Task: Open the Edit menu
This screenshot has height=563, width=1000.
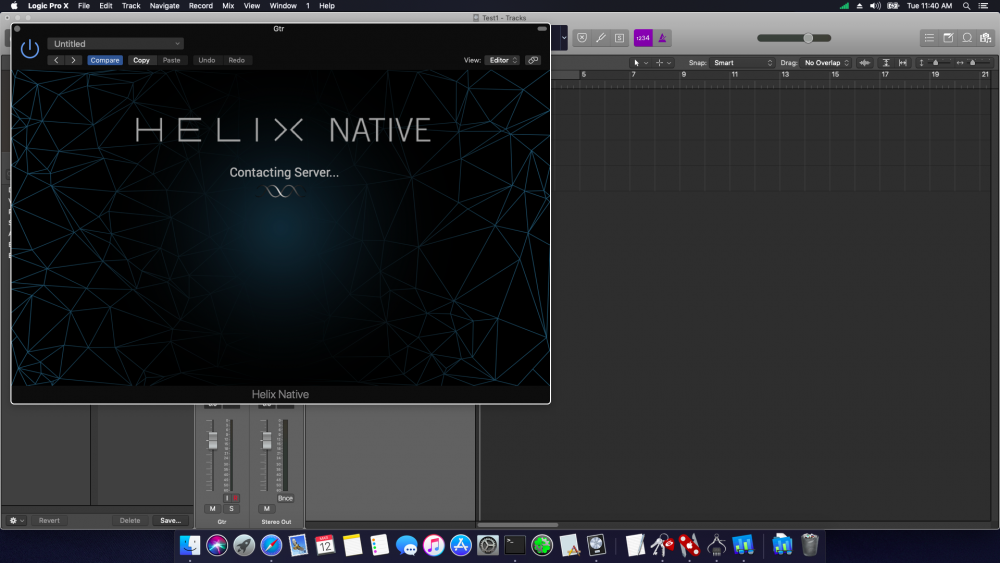Action: (x=106, y=6)
